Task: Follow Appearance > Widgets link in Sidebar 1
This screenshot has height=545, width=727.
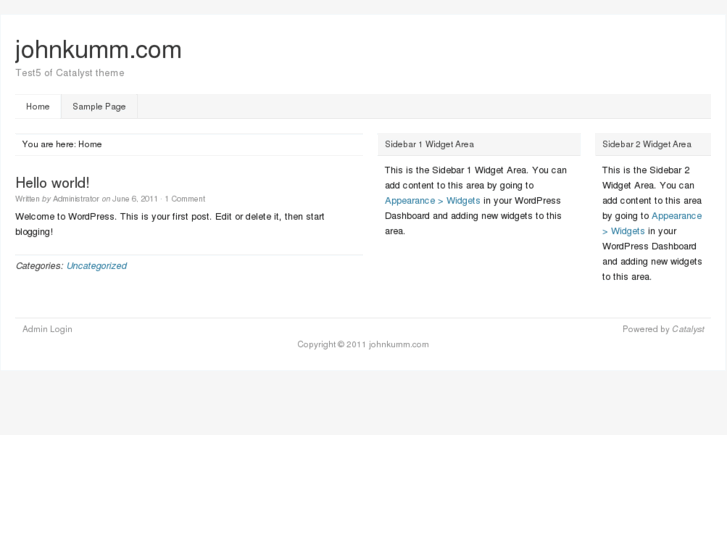Action: 432,201
